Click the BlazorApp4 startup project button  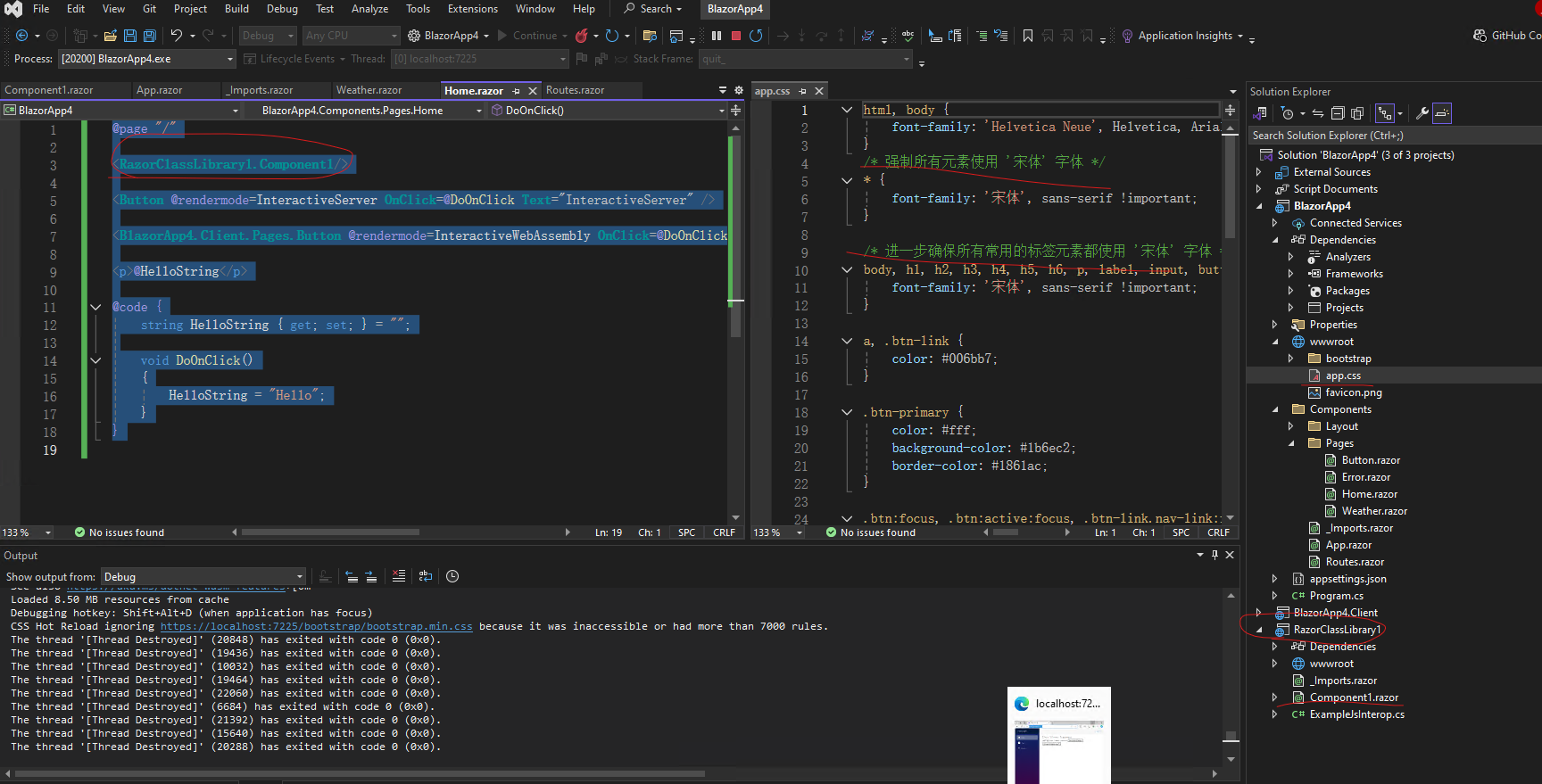coord(448,36)
